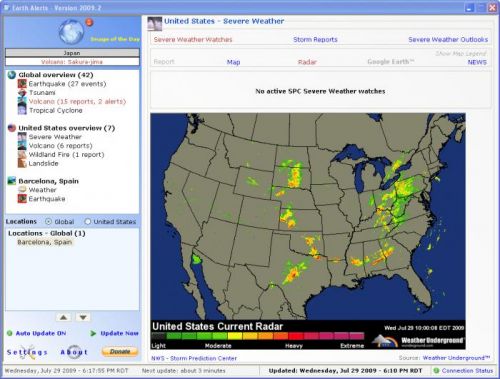
Task: Click the Donate button
Action: point(120,352)
